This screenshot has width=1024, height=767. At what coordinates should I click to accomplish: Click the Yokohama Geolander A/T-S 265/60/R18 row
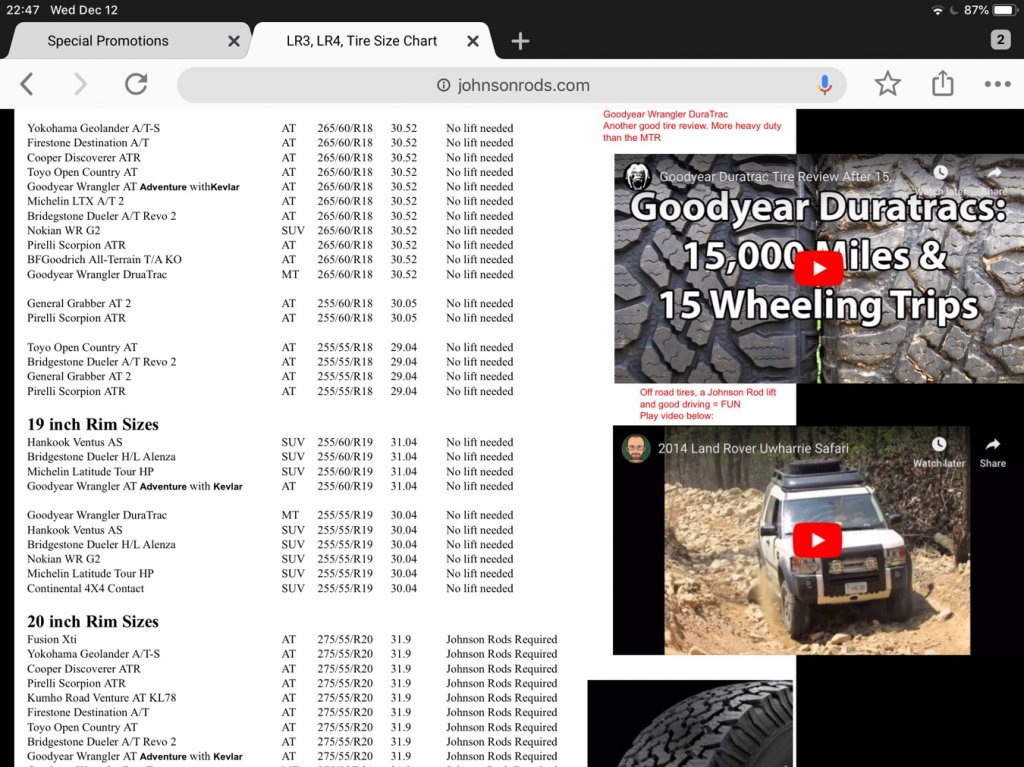[x=270, y=128]
